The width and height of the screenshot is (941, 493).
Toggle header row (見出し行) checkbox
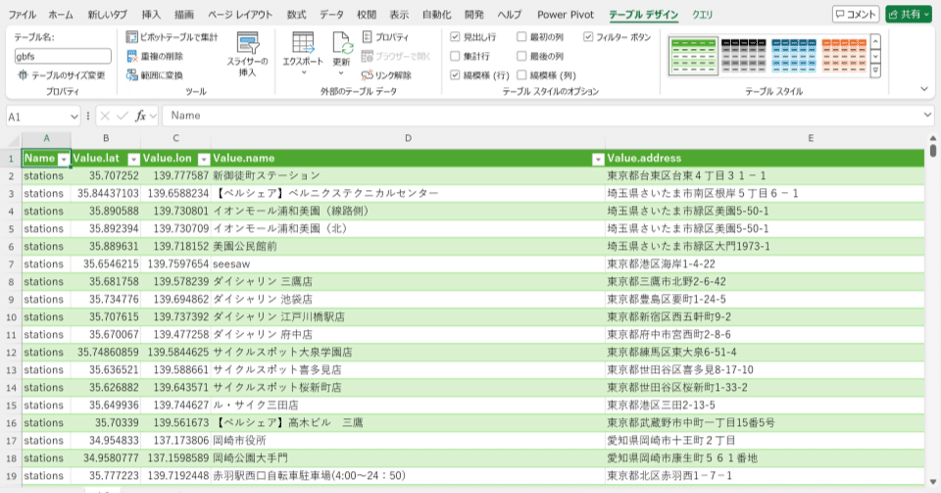point(455,37)
